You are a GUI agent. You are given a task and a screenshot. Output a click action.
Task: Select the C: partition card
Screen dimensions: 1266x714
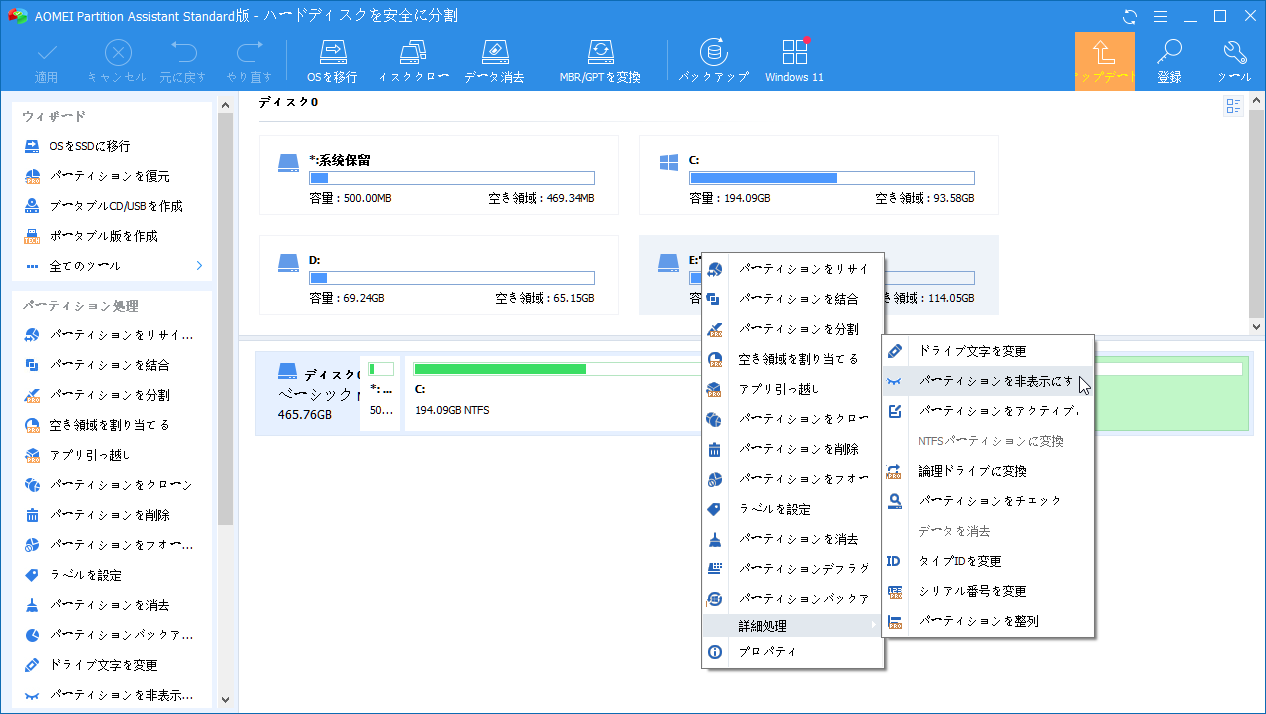[x=818, y=175]
